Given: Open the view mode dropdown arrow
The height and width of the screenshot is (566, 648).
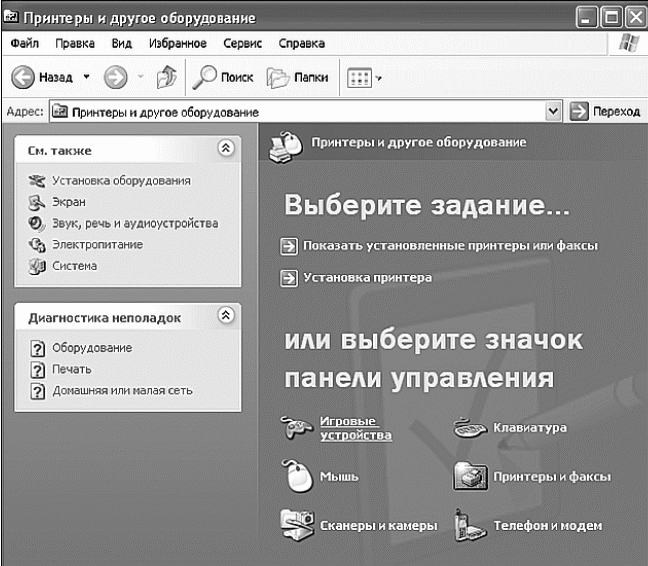Looking at the screenshot, I should tap(378, 78).
